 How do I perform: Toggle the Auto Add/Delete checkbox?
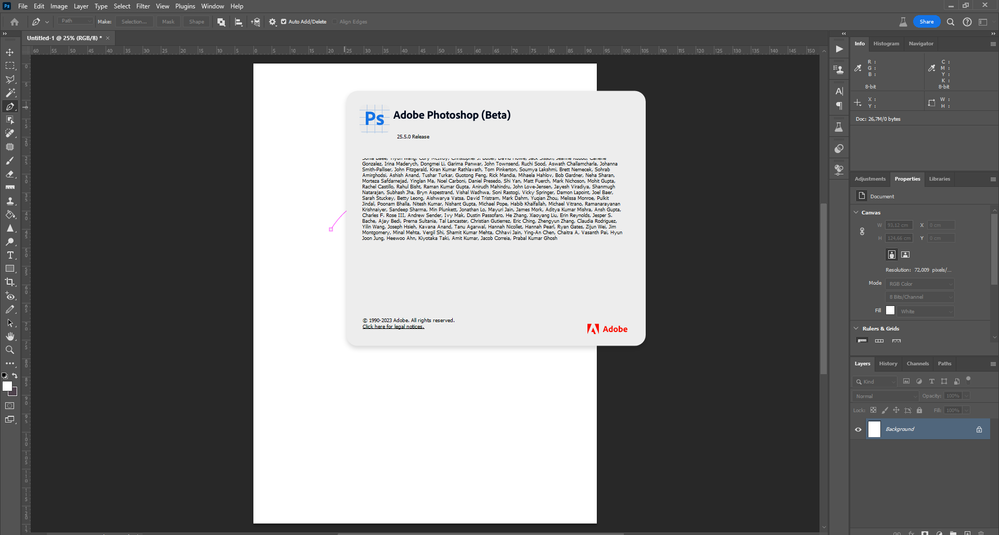pos(284,22)
